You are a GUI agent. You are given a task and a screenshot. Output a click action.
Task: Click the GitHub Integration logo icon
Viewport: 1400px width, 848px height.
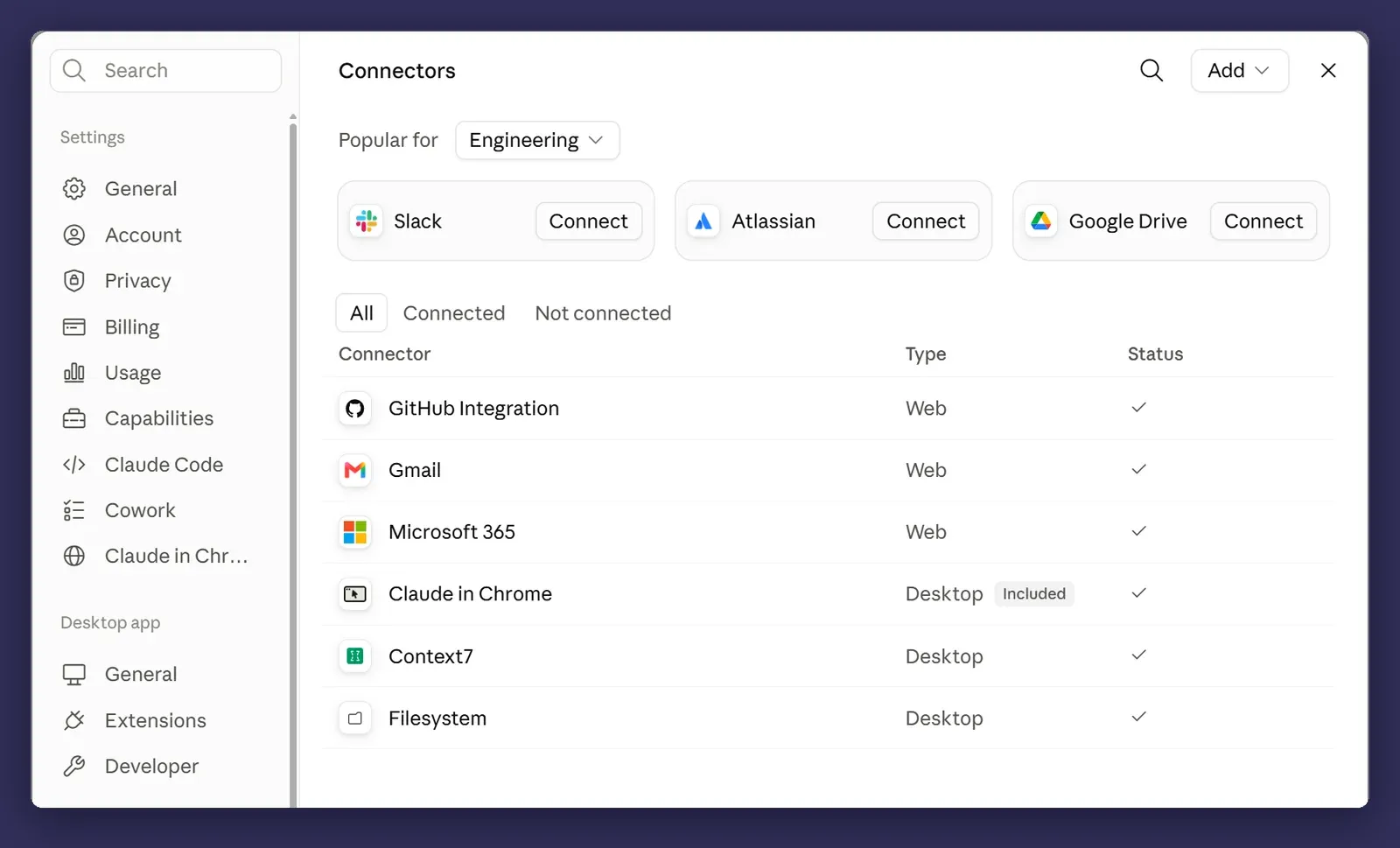point(355,409)
